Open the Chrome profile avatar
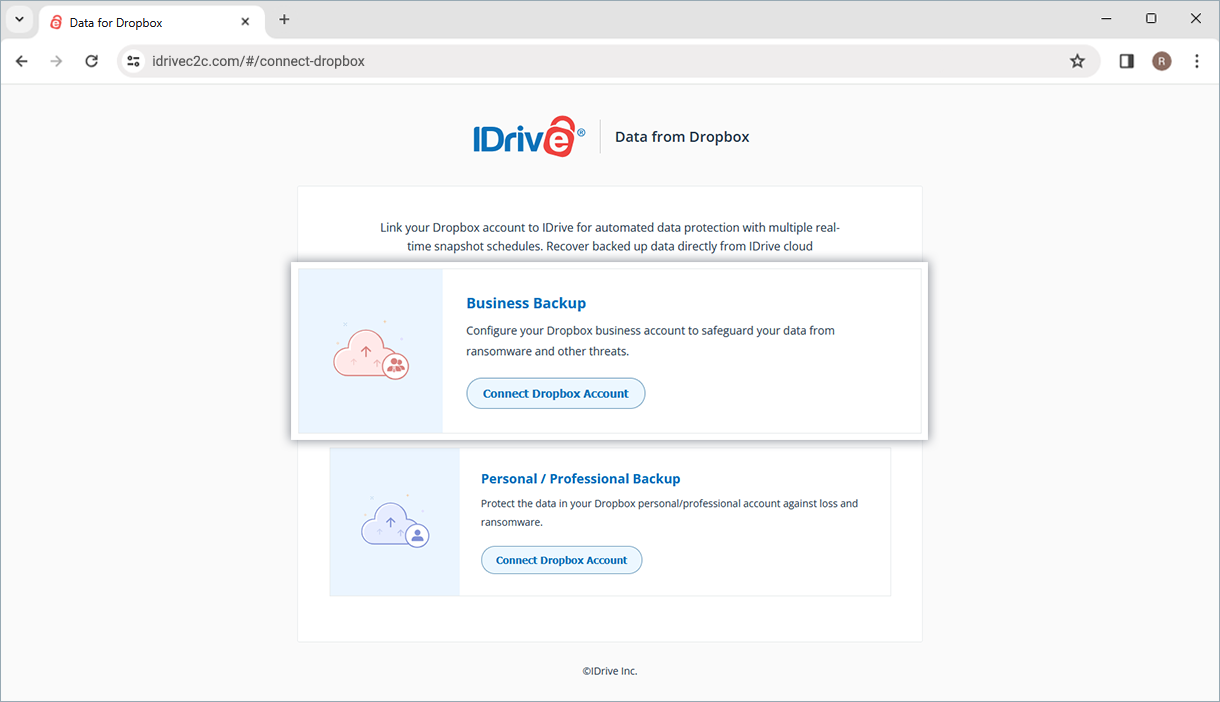 pyautogui.click(x=1161, y=61)
